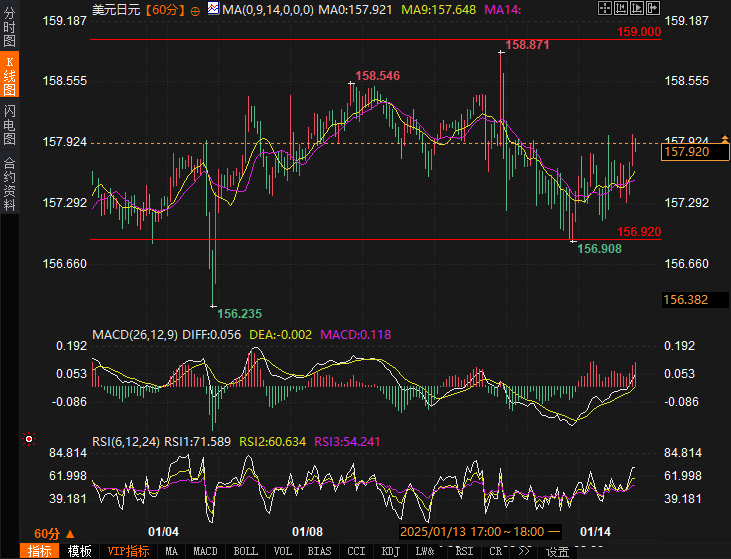
Task: Click the orange crosshair icon beside 60分
Action: [195, 10]
